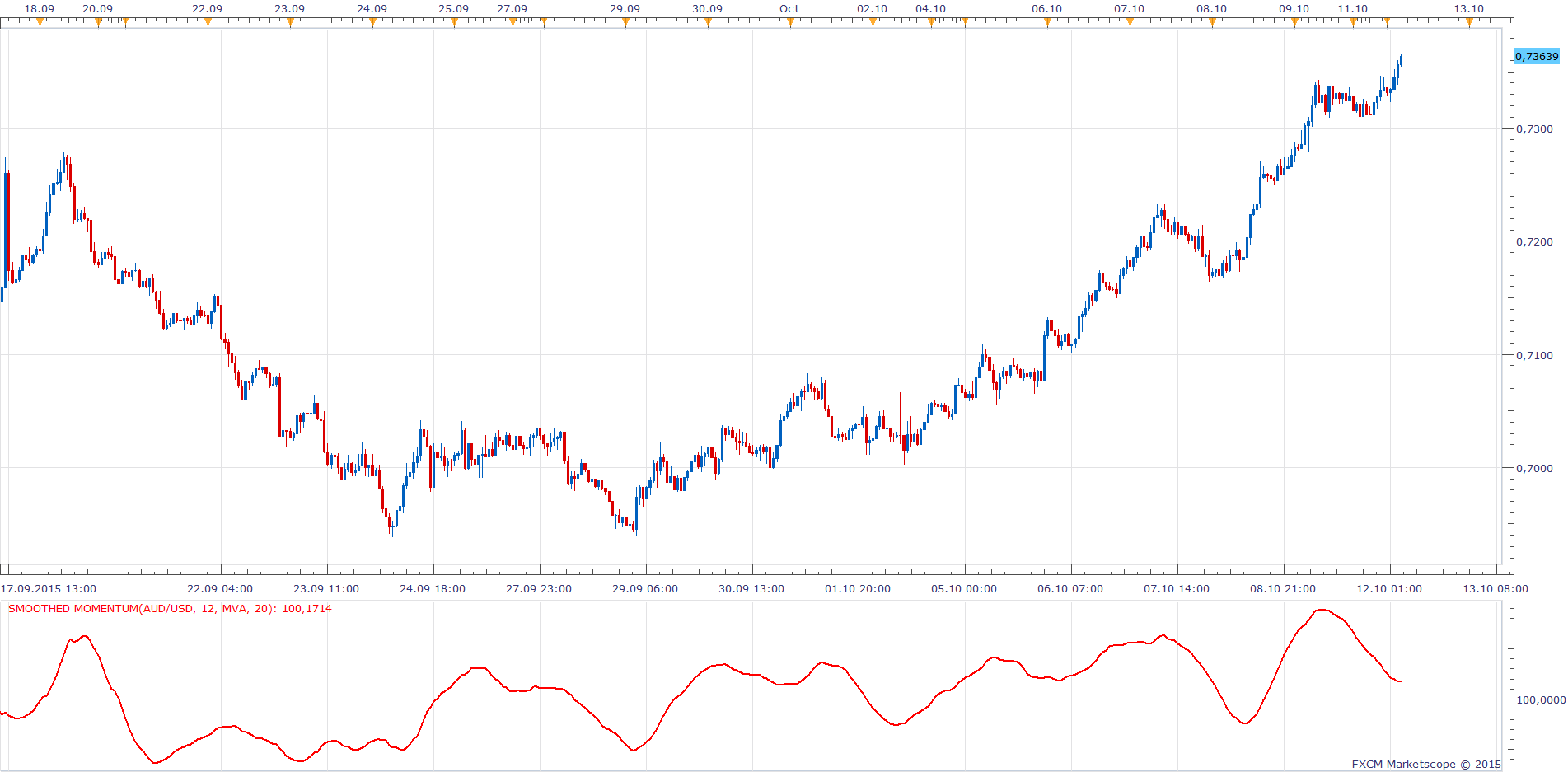
Task: Click the orange day marker under 25.09
Action: click(454, 22)
